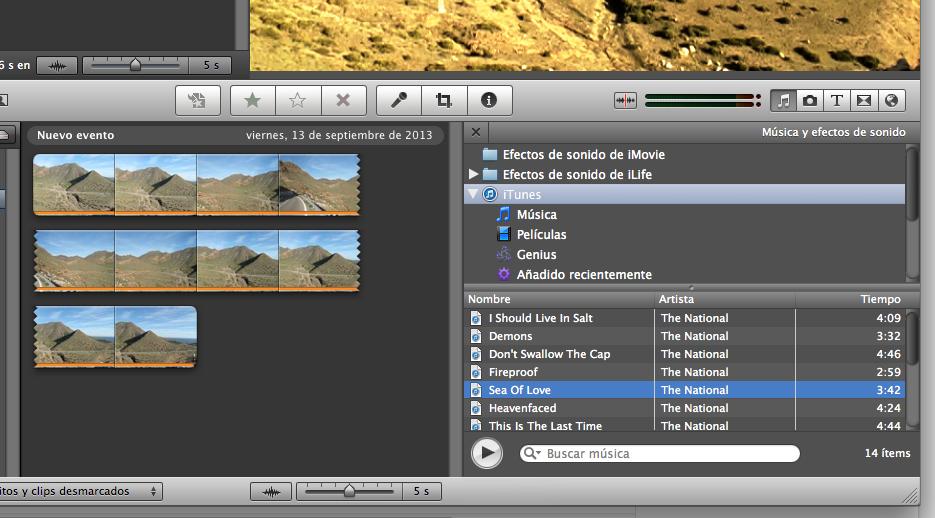Play the selected song preview

point(486,453)
